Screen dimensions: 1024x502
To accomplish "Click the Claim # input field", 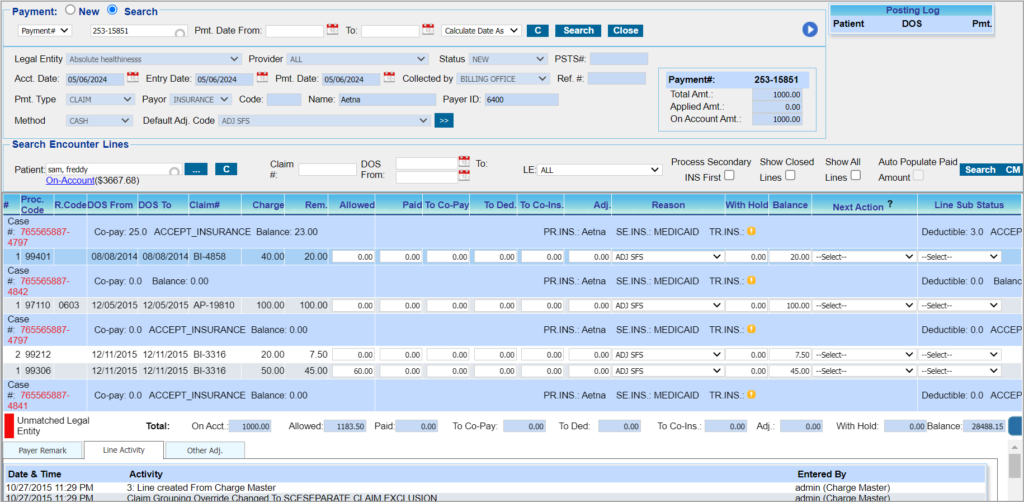I will [326, 170].
